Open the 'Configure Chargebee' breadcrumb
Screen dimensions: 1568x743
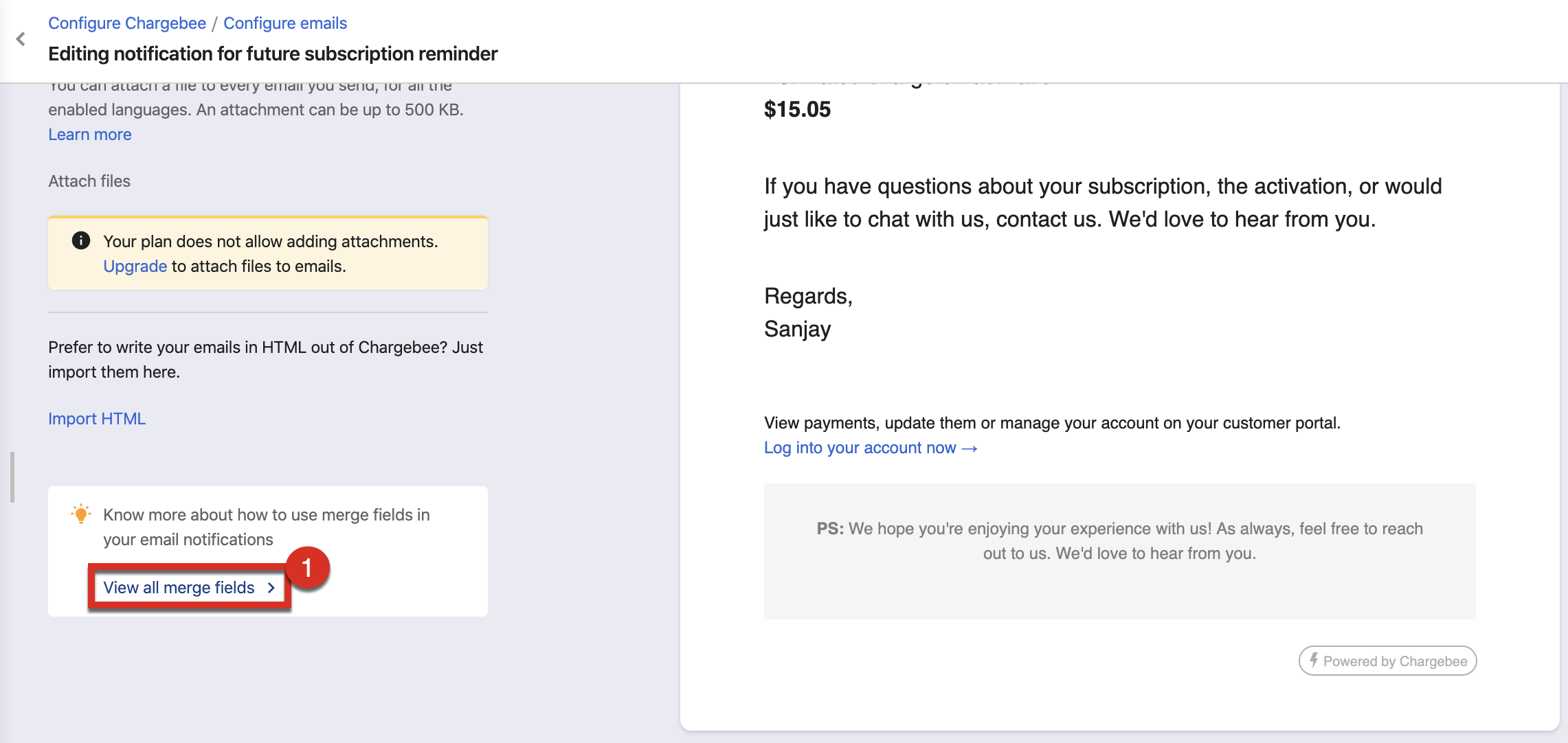pos(127,23)
